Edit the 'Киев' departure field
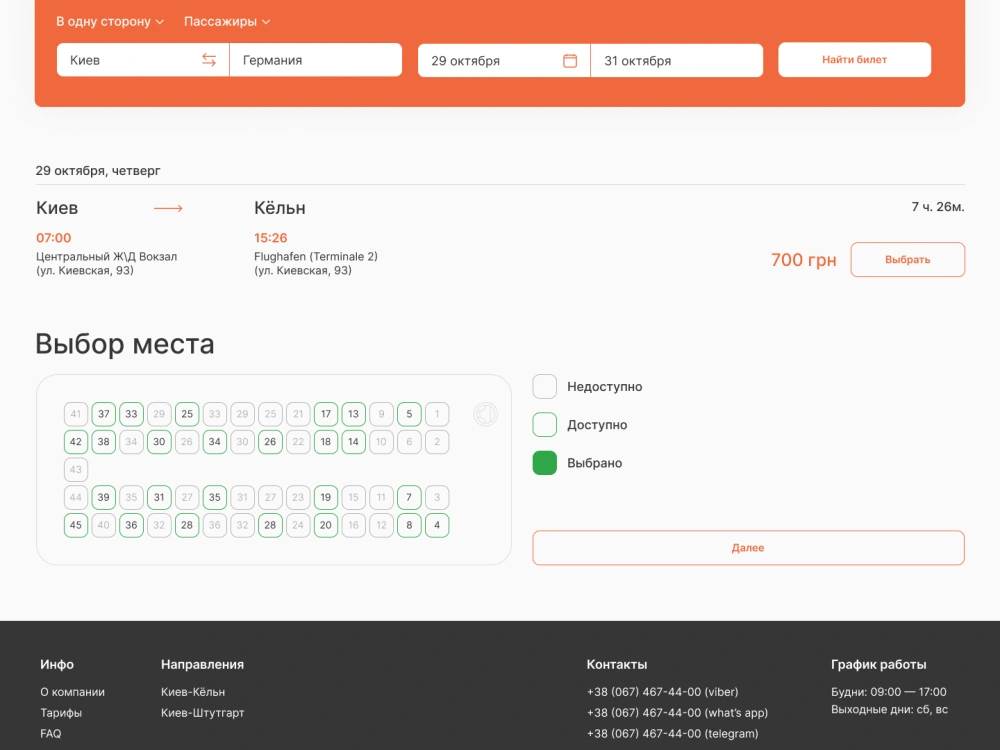Image resolution: width=1000 pixels, height=750 pixels. (143, 60)
